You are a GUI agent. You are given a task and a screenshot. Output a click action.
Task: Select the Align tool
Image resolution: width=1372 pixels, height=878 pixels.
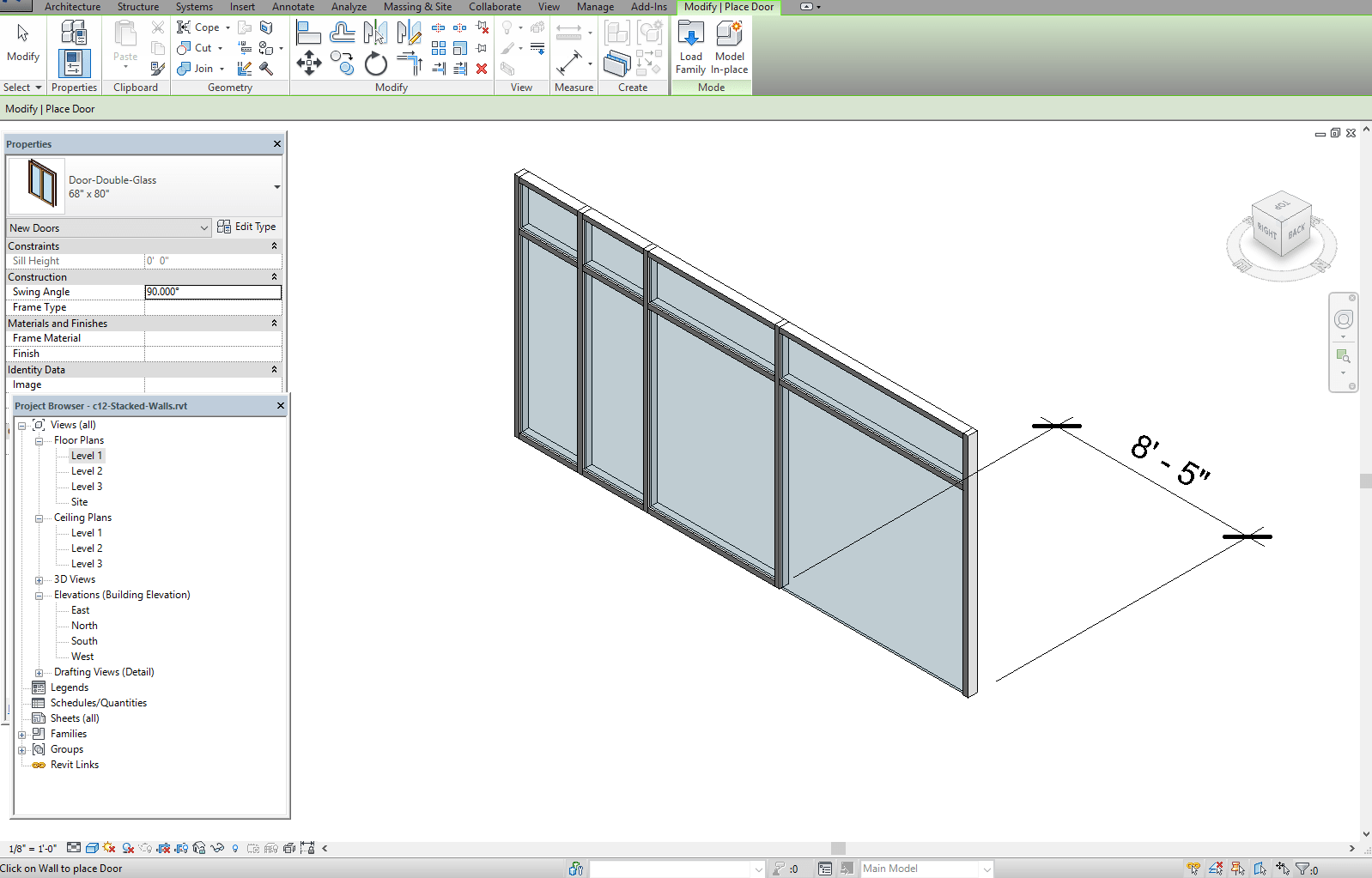(308, 33)
